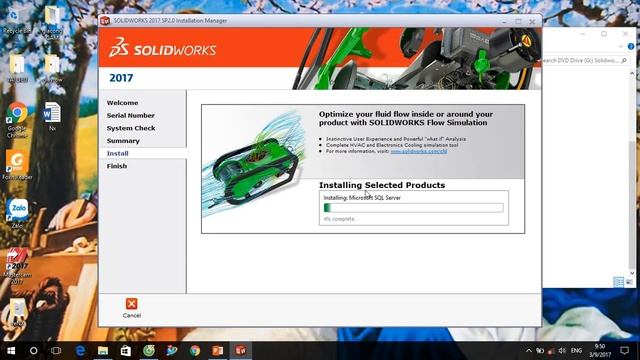Open Google Chrome desktop shortcut
640x360 pixels.
[x=17, y=120]
